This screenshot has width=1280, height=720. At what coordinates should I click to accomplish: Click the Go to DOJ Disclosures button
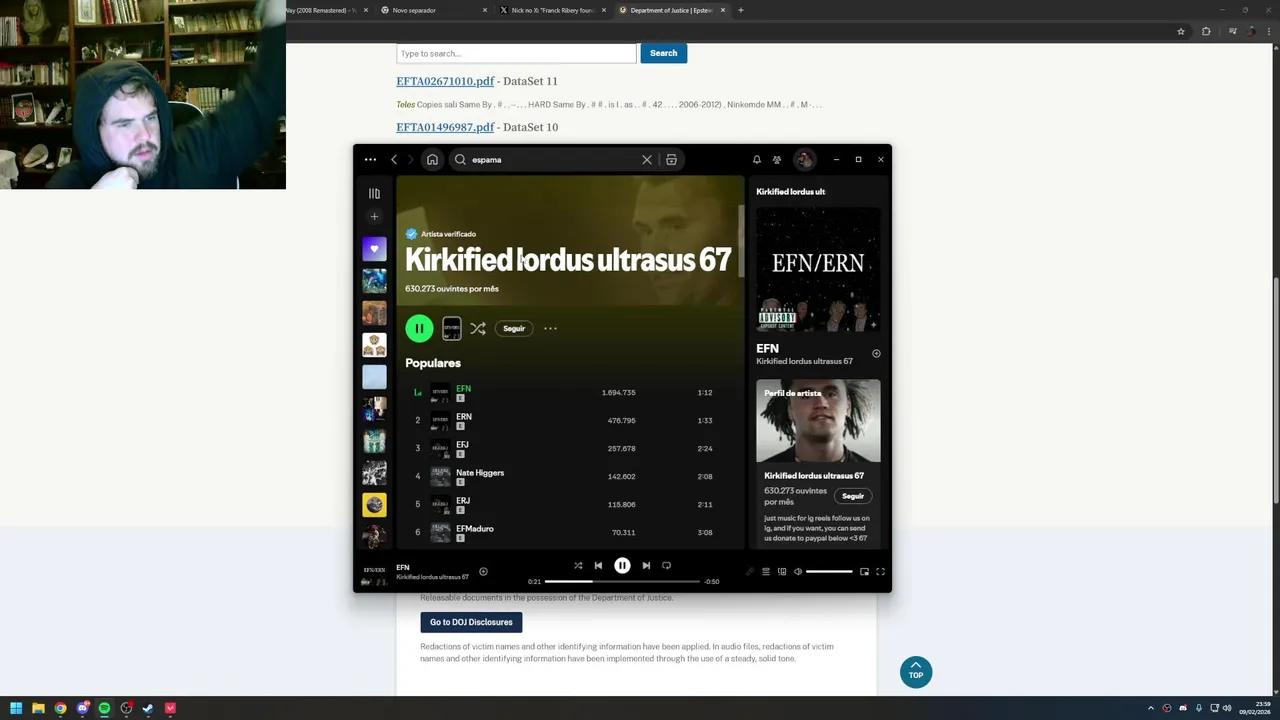pyautogui.click(x=471, y=622)
